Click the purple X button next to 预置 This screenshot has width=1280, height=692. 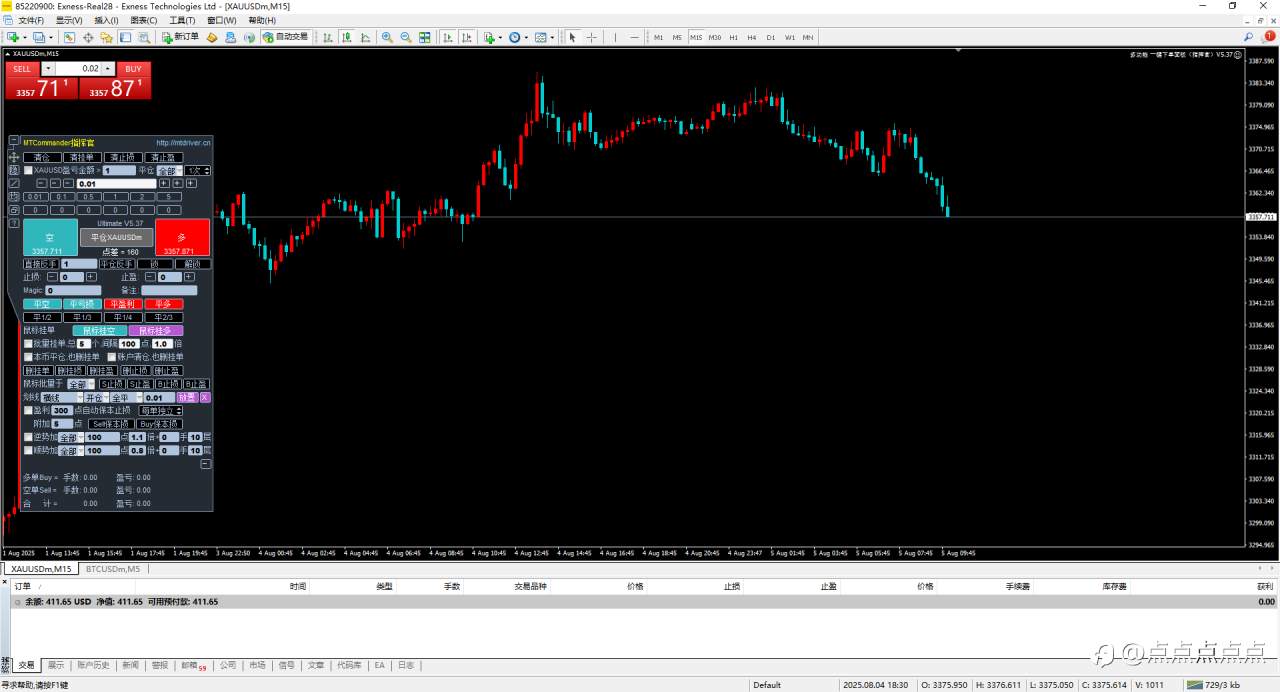(x=205, y=397)
